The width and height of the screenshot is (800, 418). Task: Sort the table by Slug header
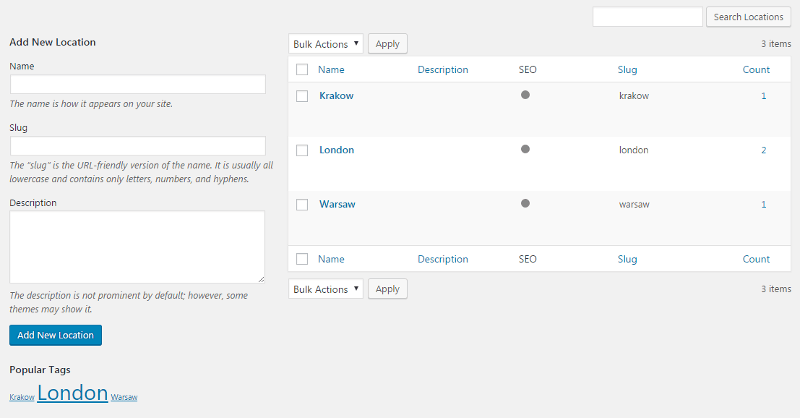627,70
